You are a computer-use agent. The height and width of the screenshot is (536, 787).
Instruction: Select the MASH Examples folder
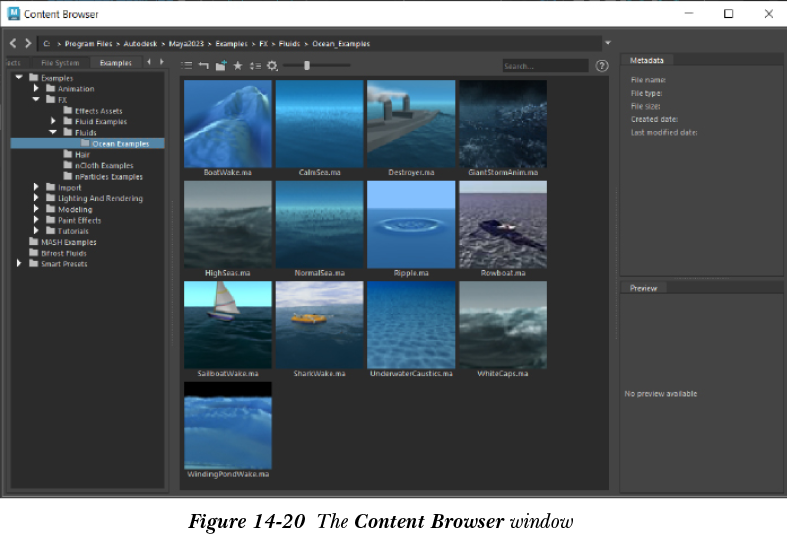pos(68,242)
